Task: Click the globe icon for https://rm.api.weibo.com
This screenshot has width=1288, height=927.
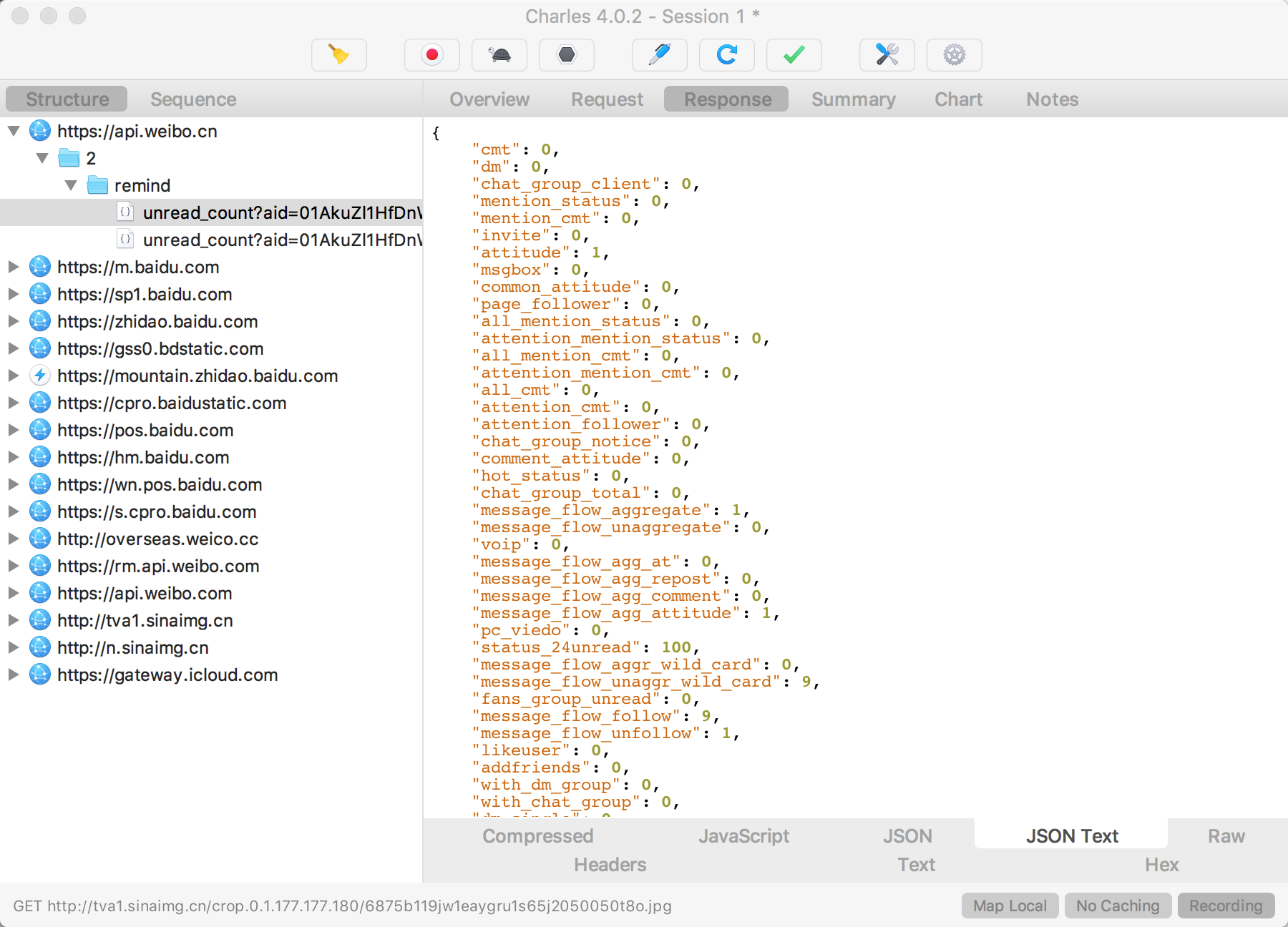Action: (x=40, y=566)
